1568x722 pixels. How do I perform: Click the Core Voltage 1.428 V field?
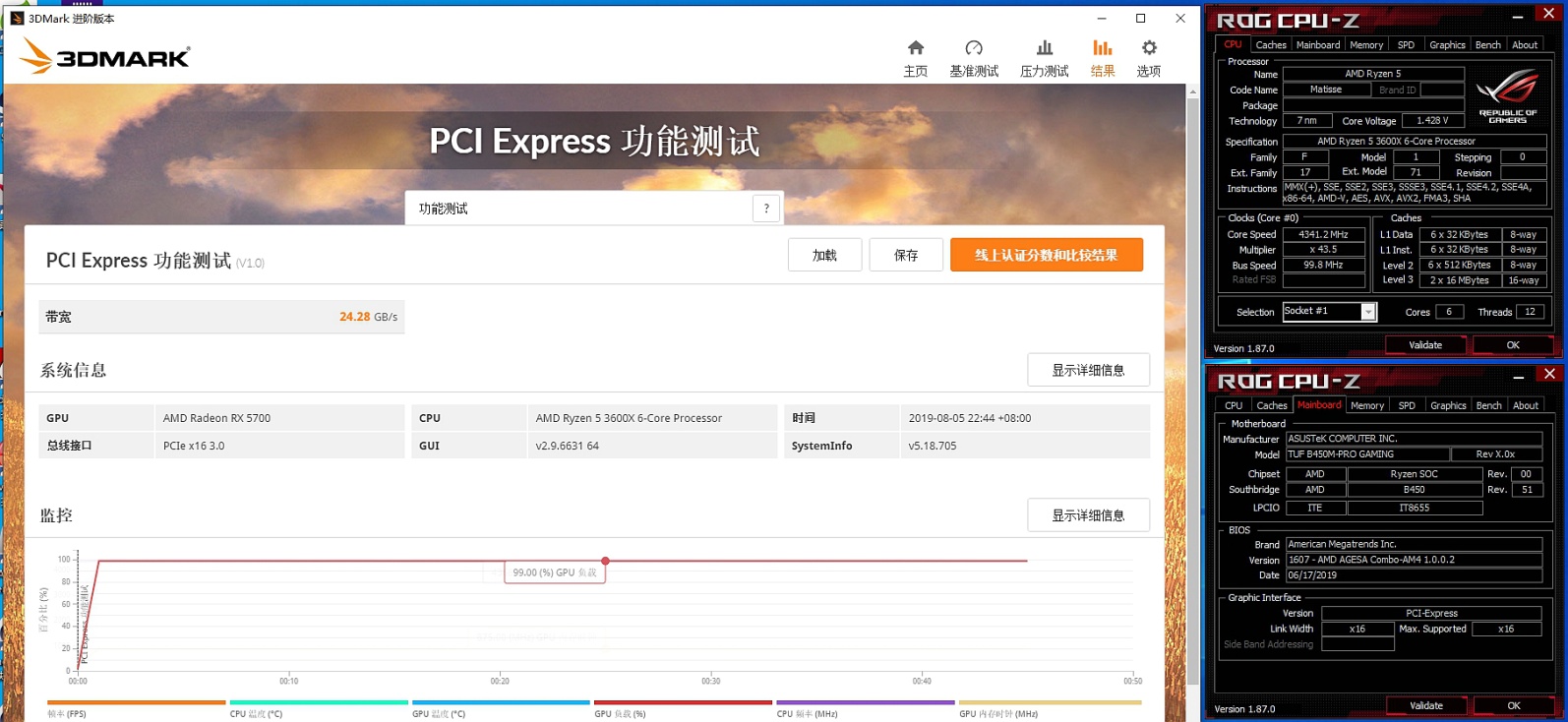(x=1432, y=121)
